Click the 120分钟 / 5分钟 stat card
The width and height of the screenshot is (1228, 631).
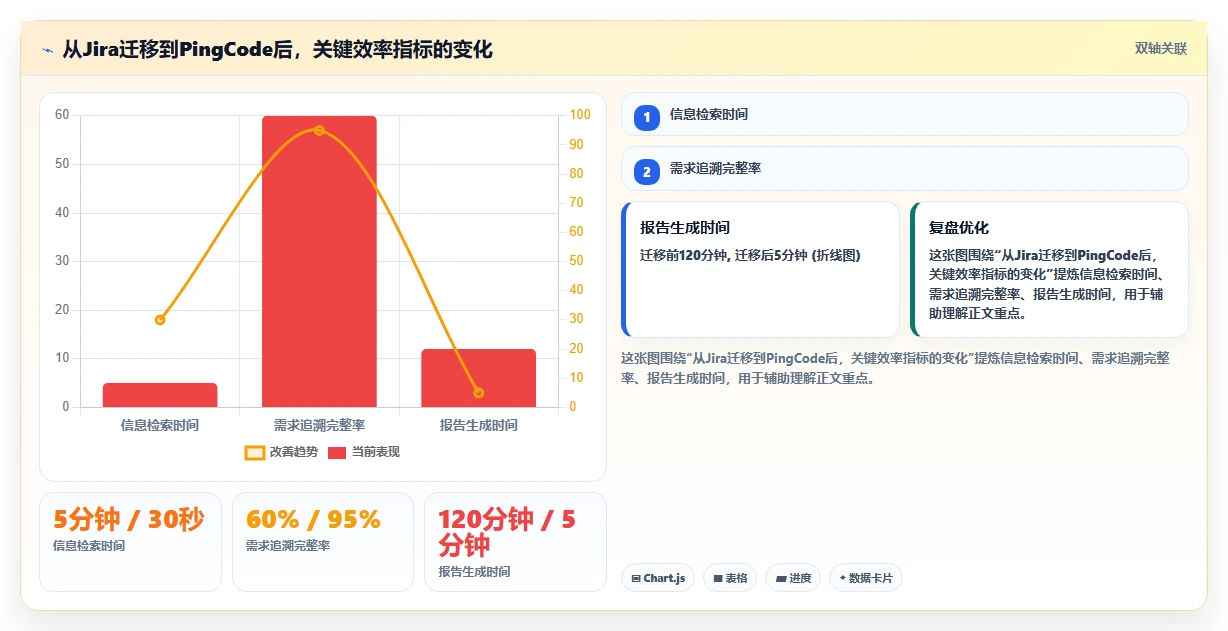coord(515,542)
